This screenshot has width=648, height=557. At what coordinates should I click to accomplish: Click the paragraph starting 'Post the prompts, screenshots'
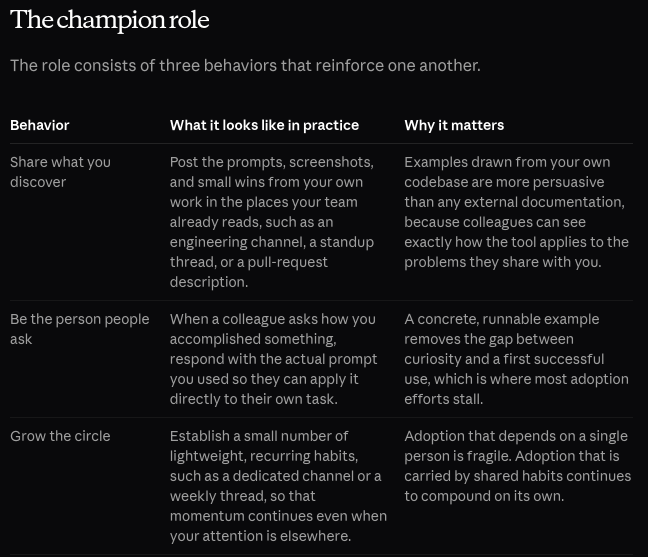click(x=272, y=222)
